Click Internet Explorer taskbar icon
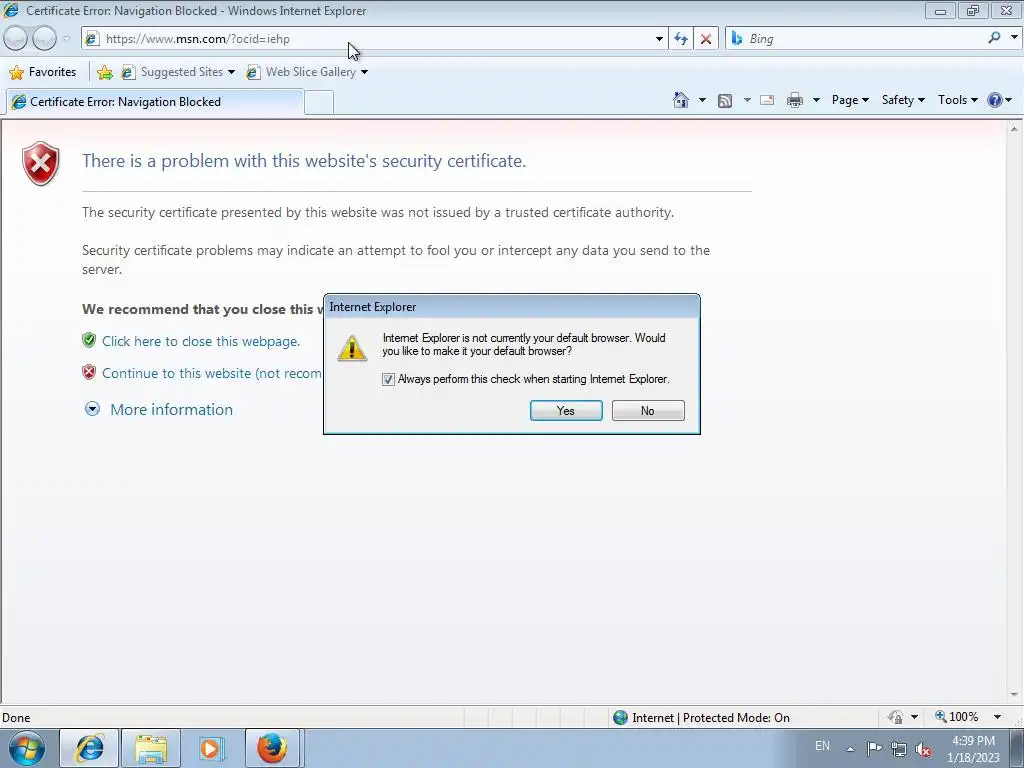This screenshot has width=1024, height=768. pyautogui.click(x=89, y=748)
